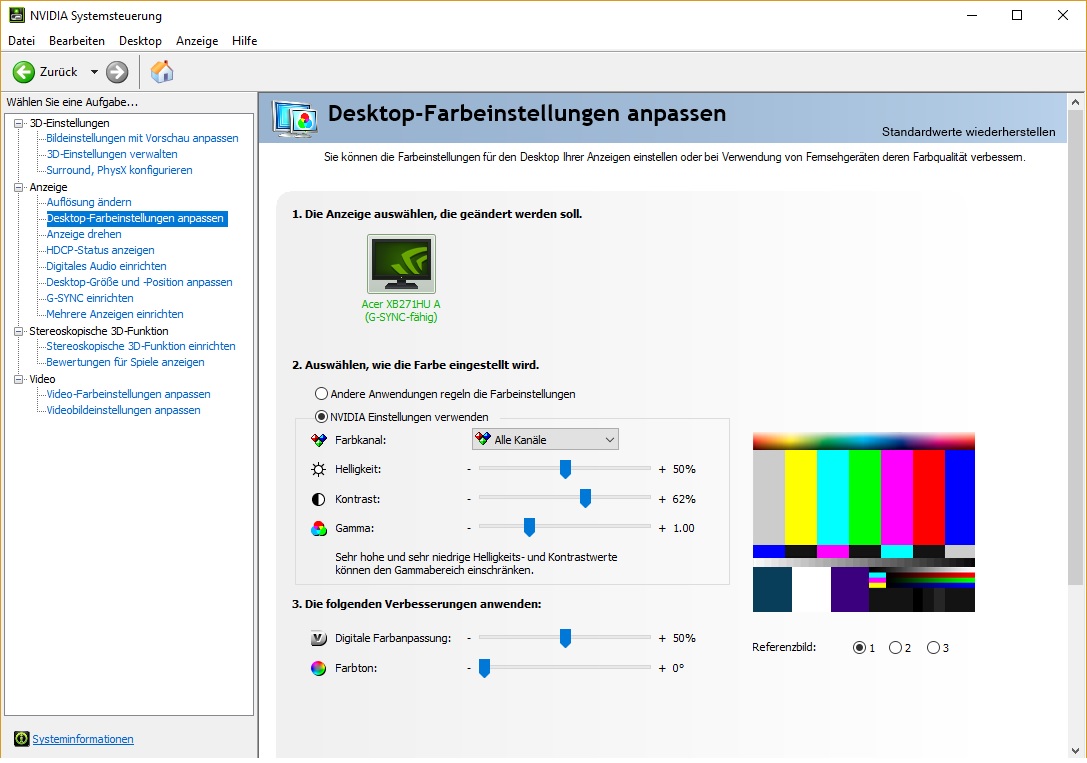This screenshot has width=1087, height=763.
Task: Click the scrollbar up arrow
Action: click(1075, 102)
